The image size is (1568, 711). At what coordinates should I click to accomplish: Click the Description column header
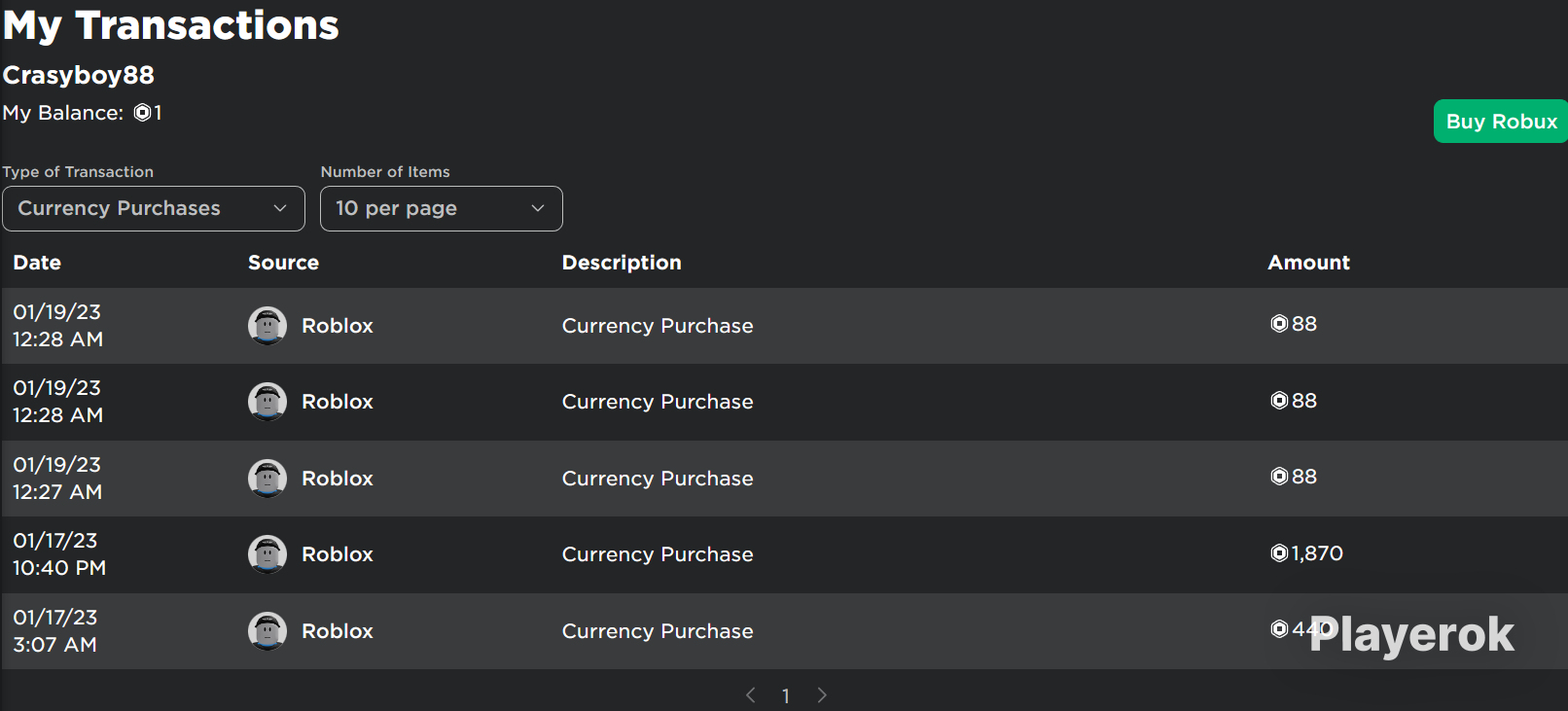click(x=622, y=263)
